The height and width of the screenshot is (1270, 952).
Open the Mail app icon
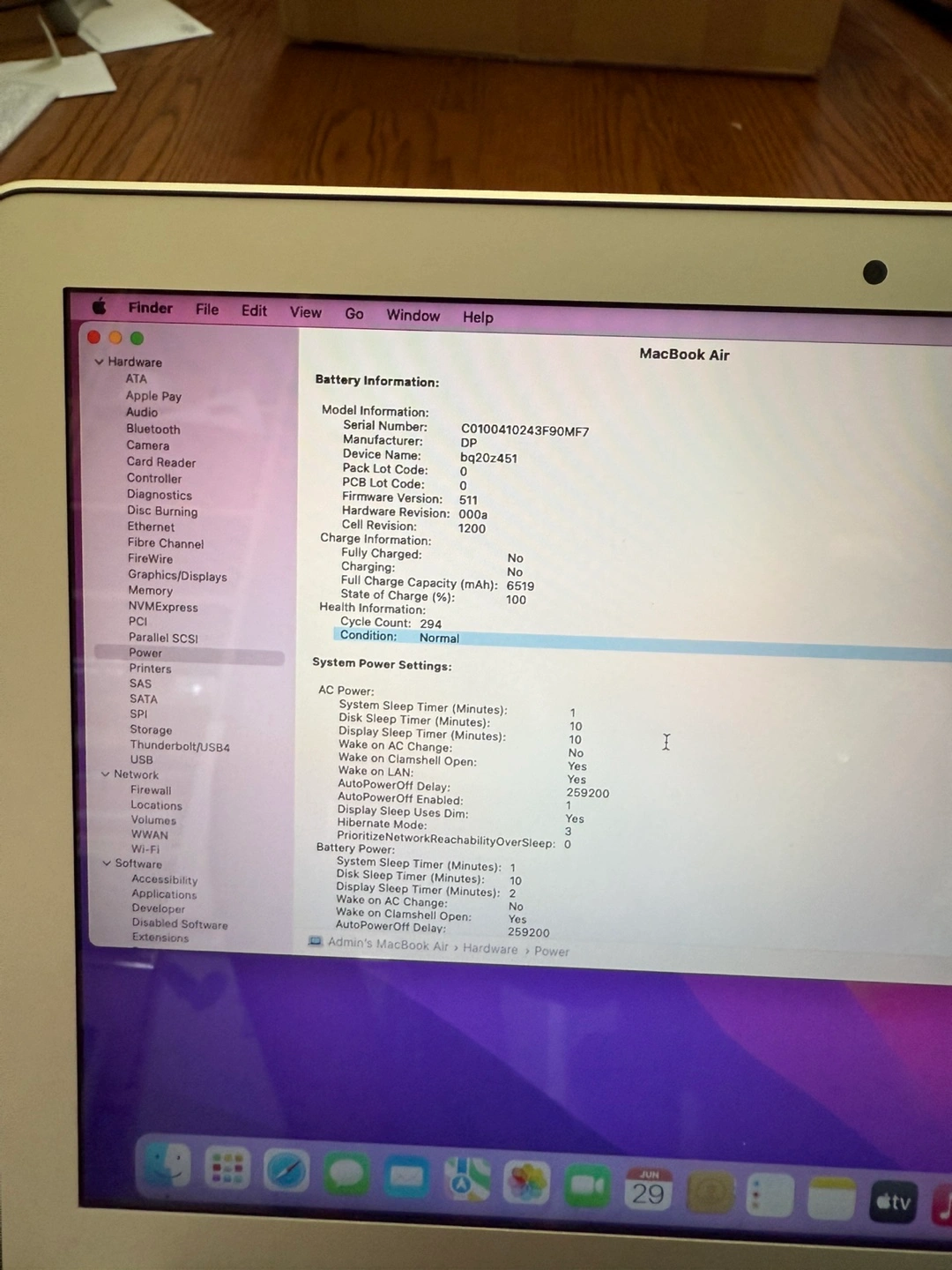click(407, 1177)
